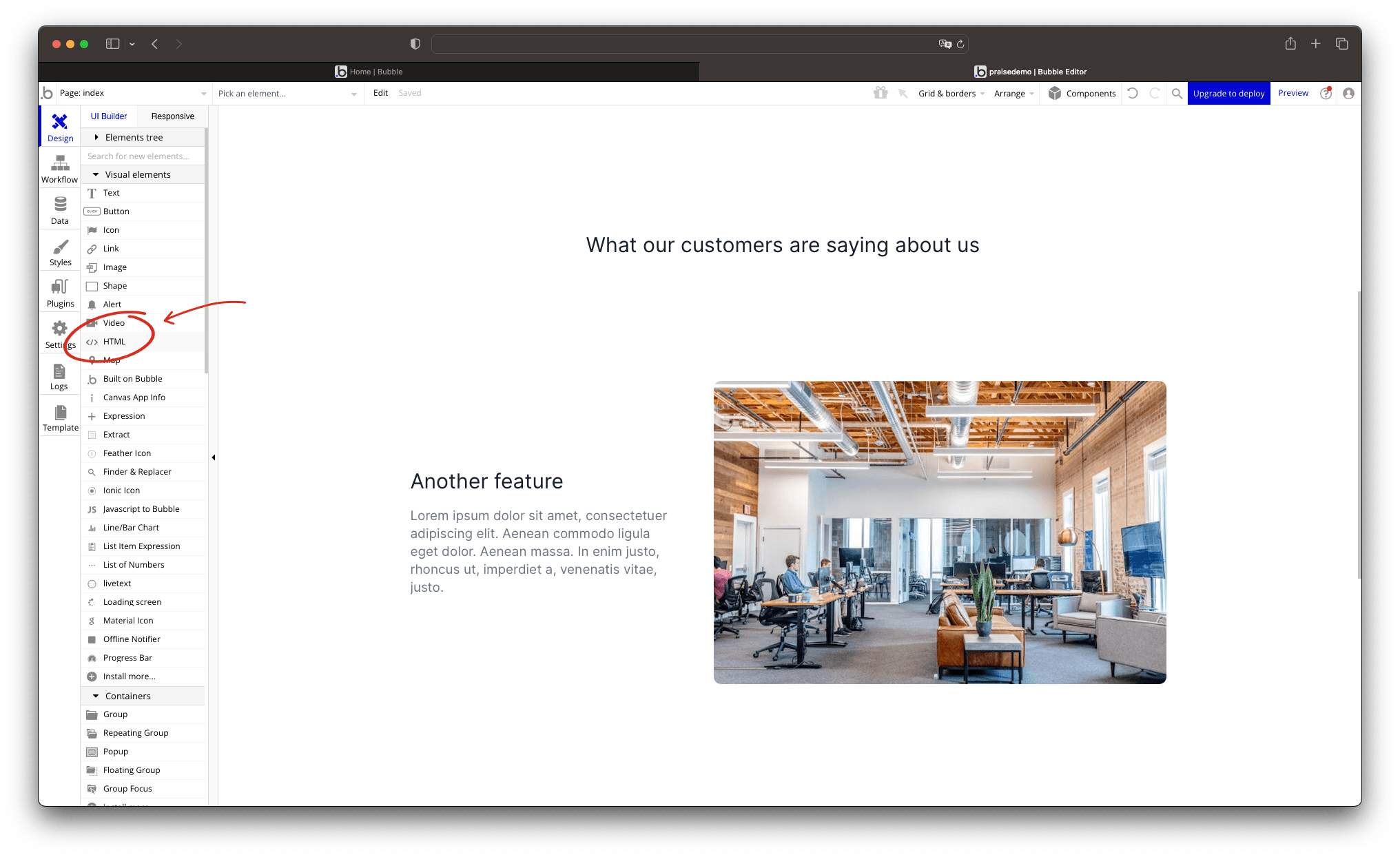The height and width of the screenshot is (857, 1400).
Task: Open the Pick an element dropdown
Action: click(287, 93)
